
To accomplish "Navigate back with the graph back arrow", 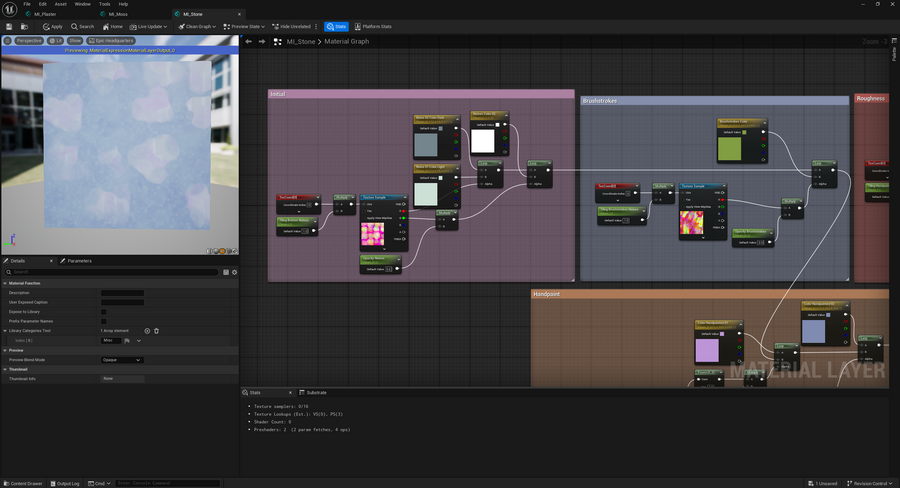I will pyautogui.click(x=249, y=42).
